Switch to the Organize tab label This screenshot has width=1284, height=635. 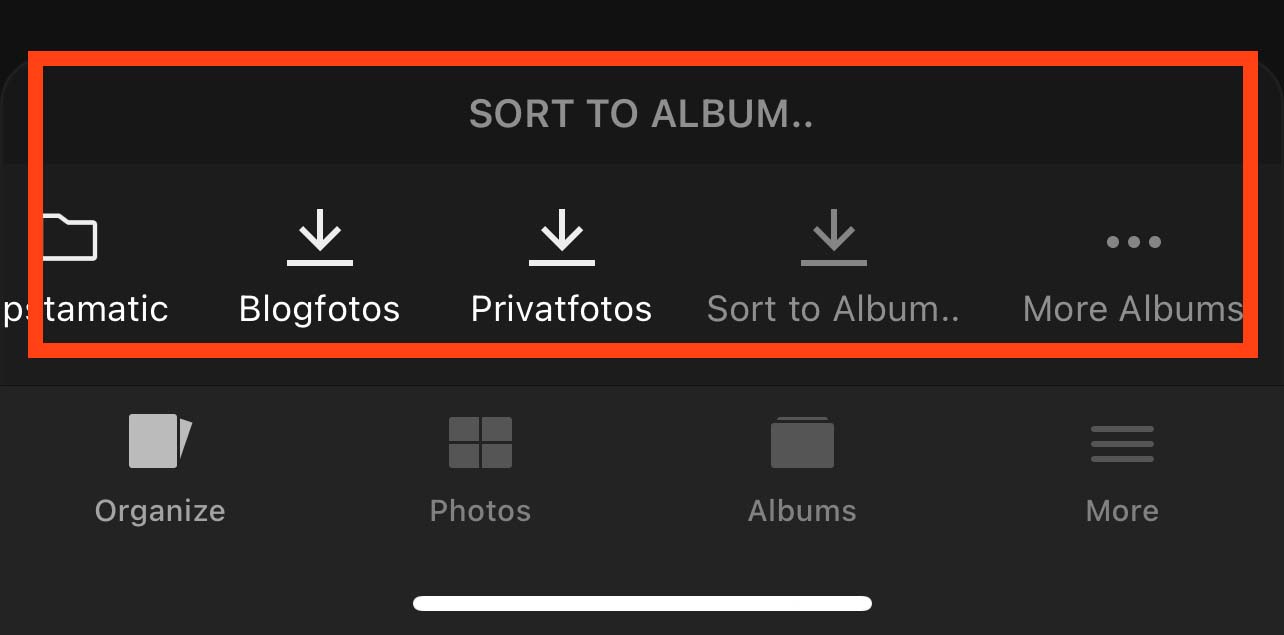pos(160,511)
